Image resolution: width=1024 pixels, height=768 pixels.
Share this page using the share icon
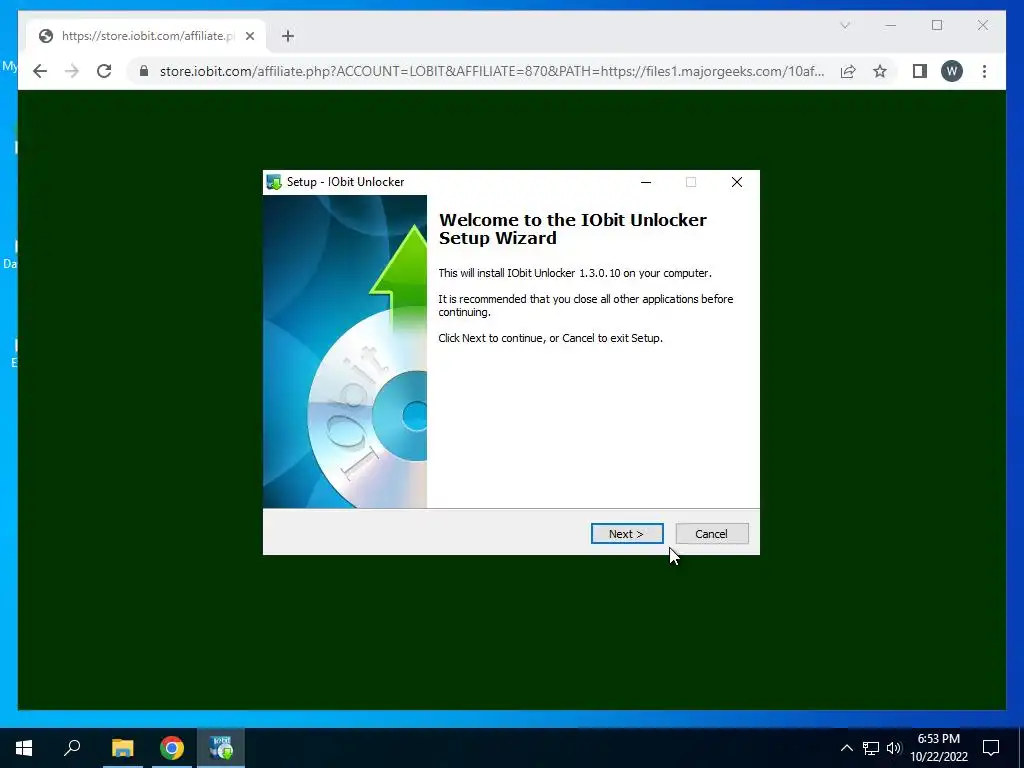point(848,71)
